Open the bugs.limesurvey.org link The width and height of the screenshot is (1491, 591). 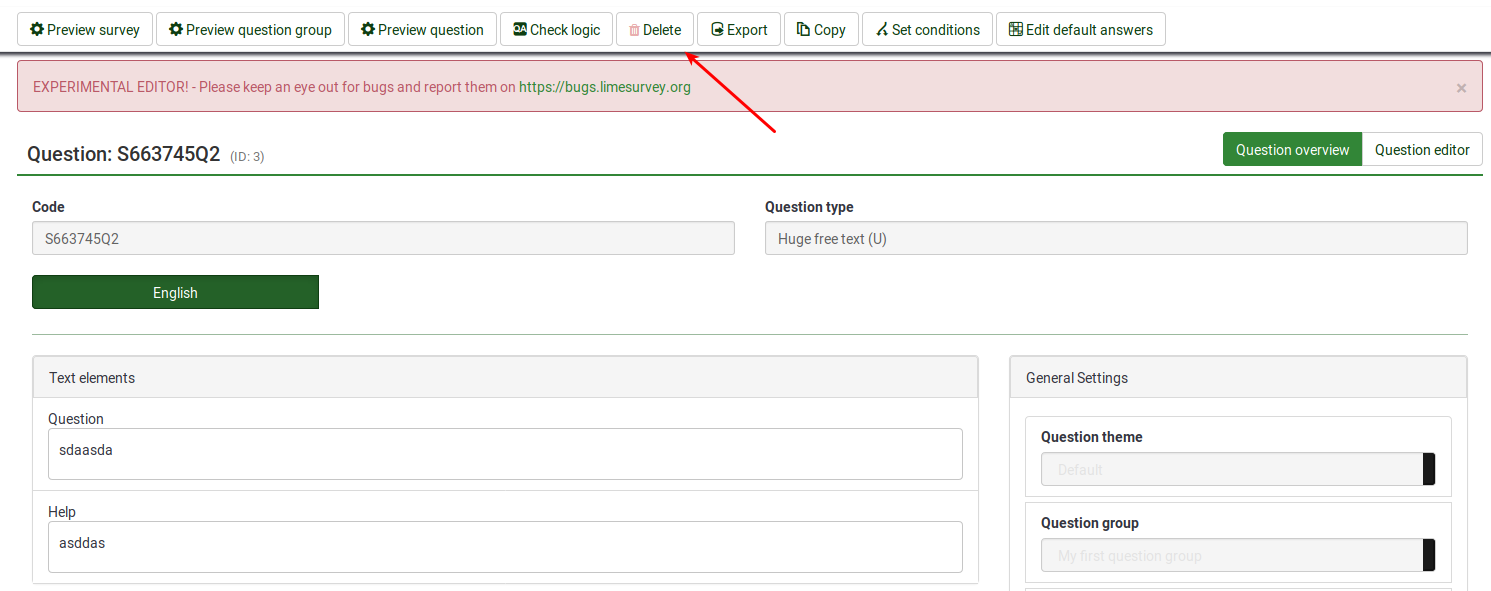(604, 87)
